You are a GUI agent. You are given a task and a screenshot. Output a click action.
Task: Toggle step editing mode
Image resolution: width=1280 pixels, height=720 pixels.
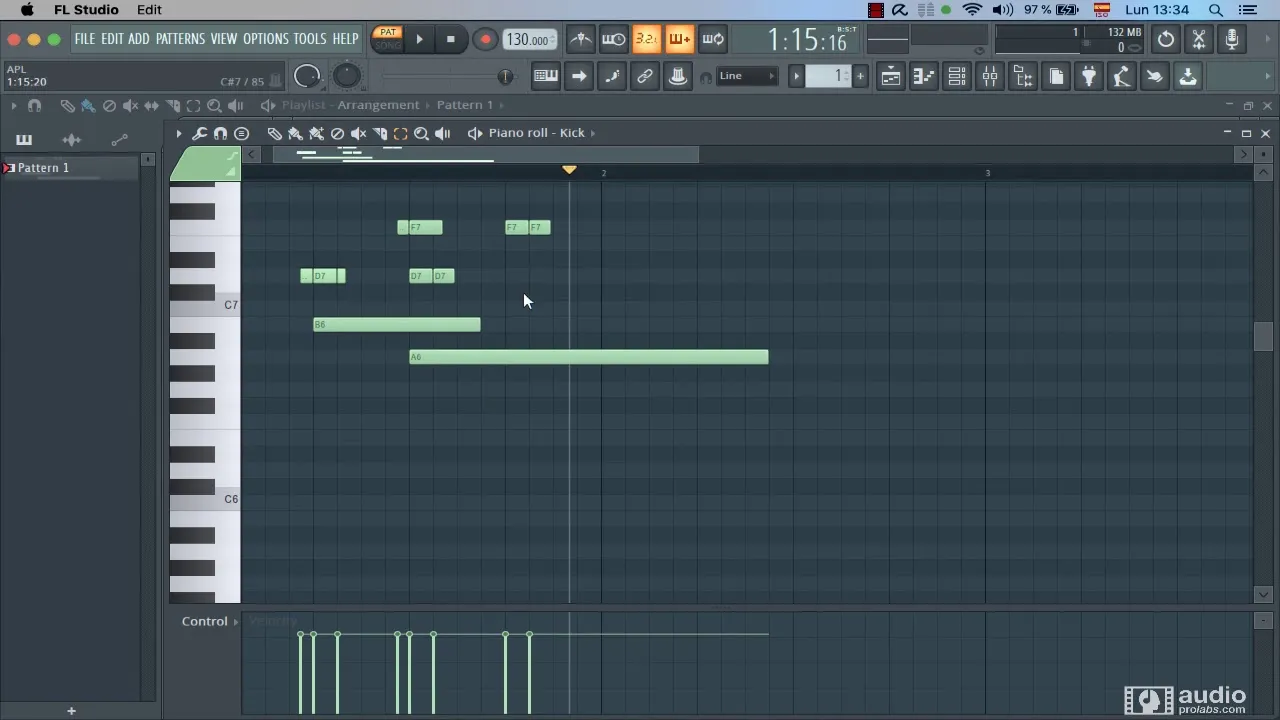tap(612, 76)
